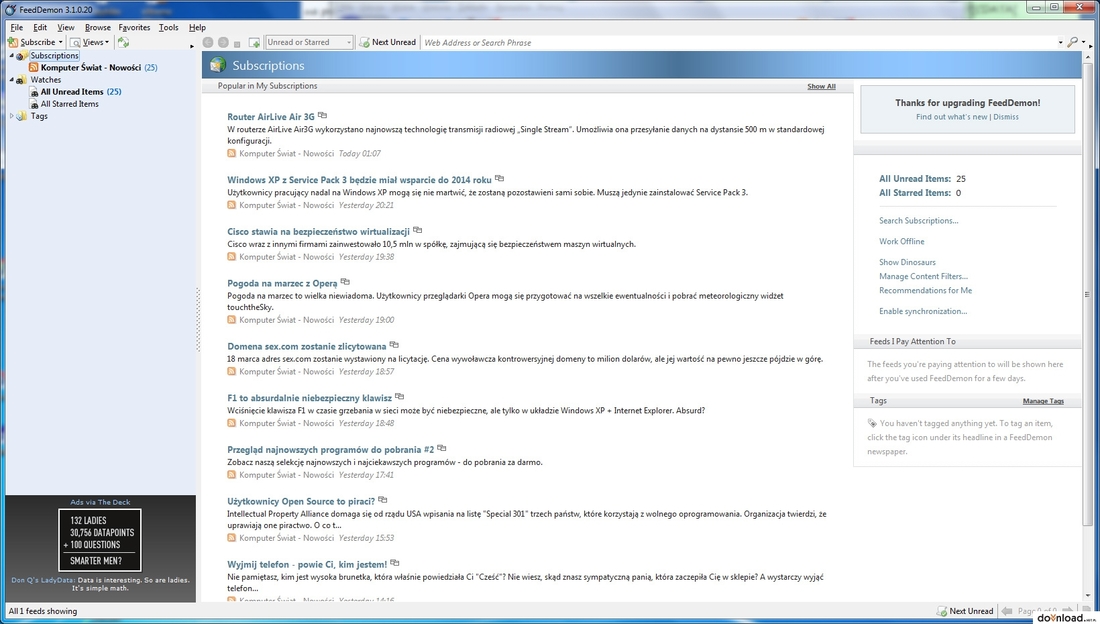Click the Enable synchronization link
The image size is (1100, 624).
[x=923, y=312]
